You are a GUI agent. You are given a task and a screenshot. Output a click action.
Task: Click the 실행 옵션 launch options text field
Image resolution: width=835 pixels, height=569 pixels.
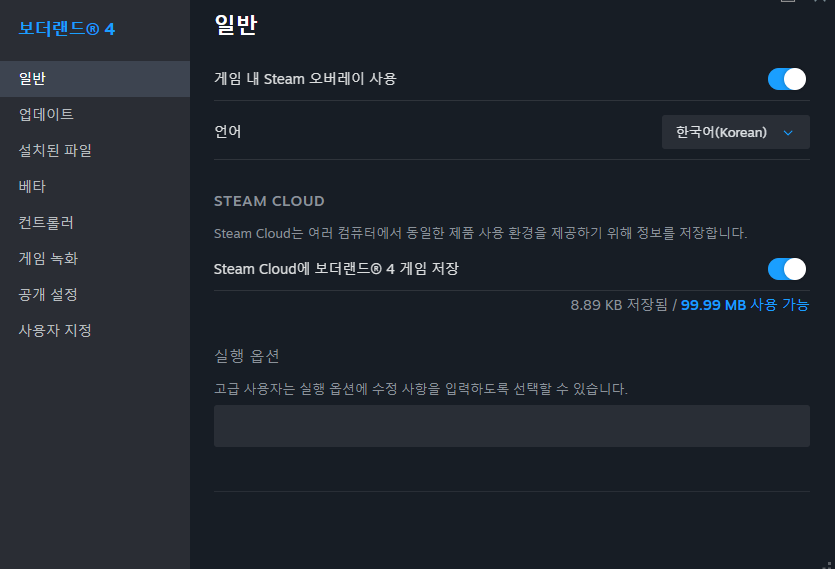click(511, 426)
